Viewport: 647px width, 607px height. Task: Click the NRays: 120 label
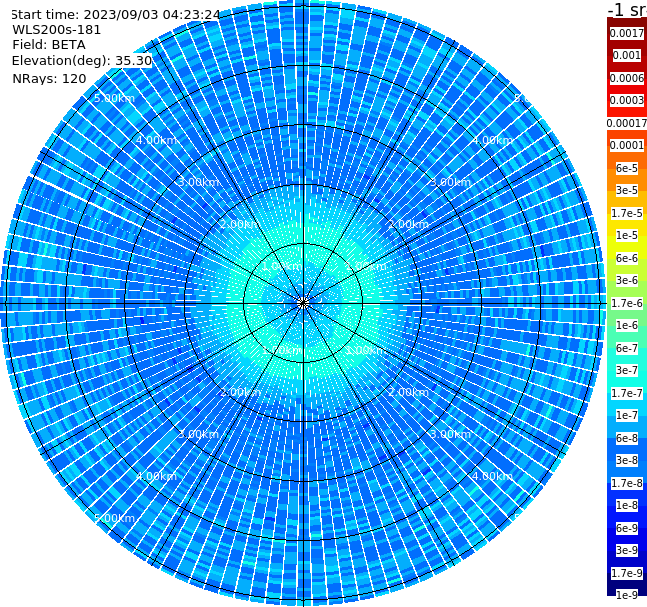click(x=49, y=78)
